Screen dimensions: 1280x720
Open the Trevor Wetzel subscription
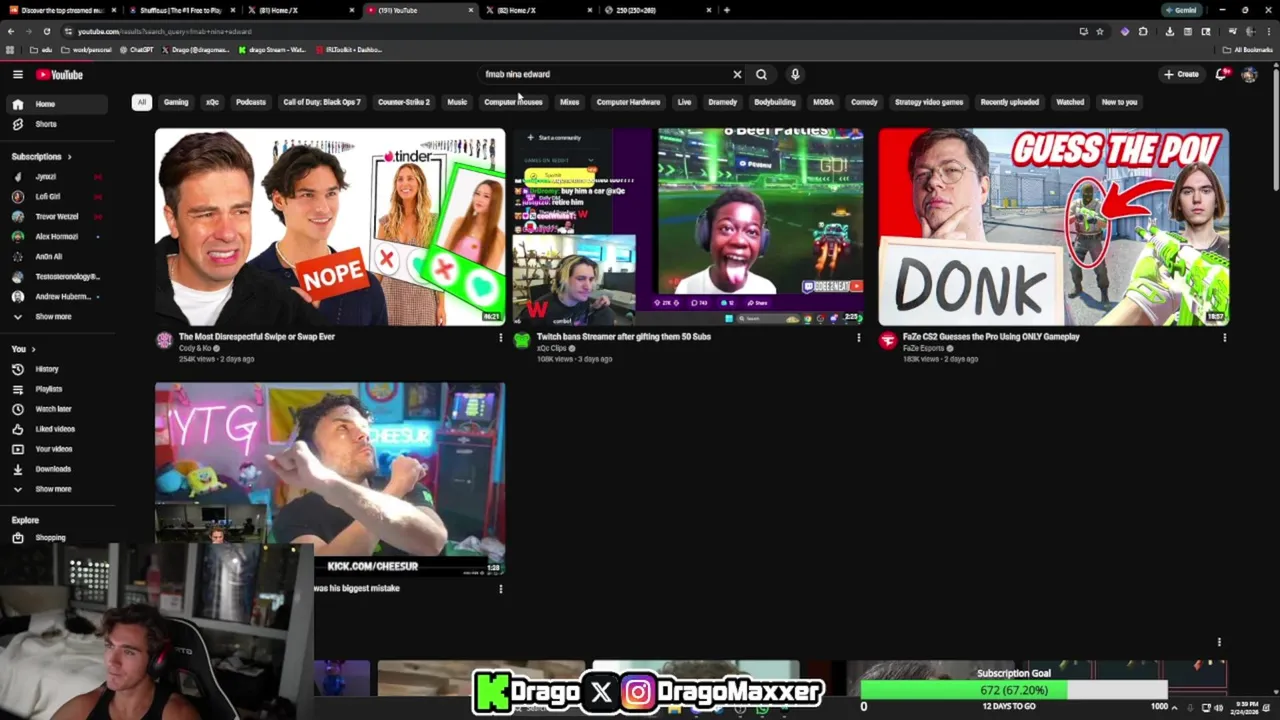click(58, 217)
